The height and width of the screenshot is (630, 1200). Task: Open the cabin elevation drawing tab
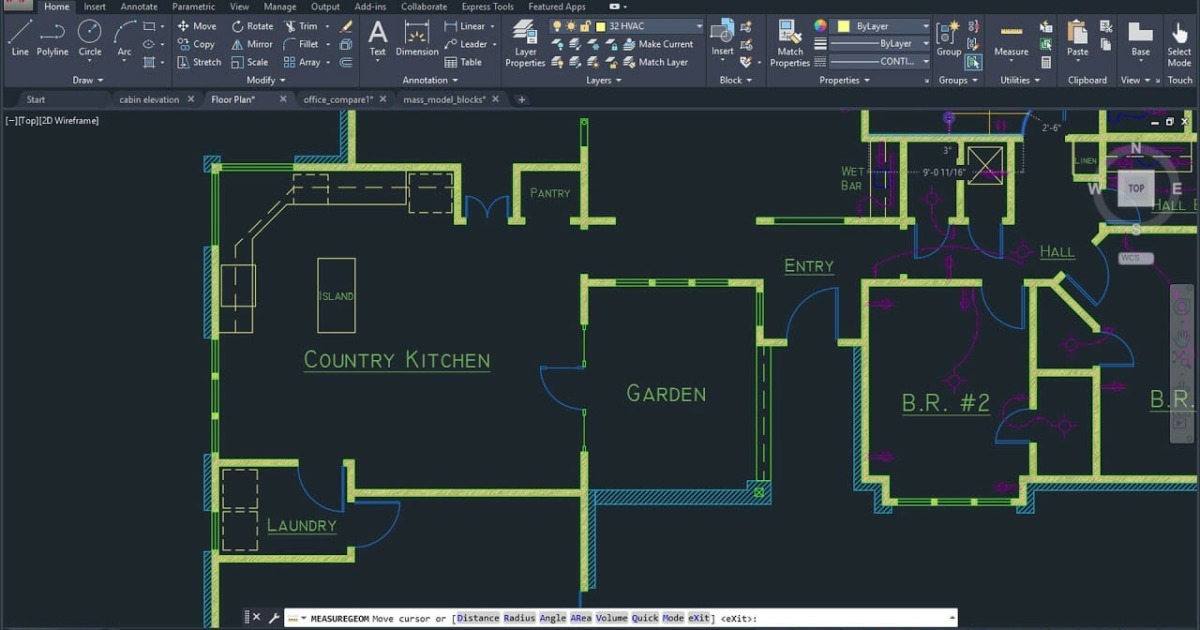(149, 99)
